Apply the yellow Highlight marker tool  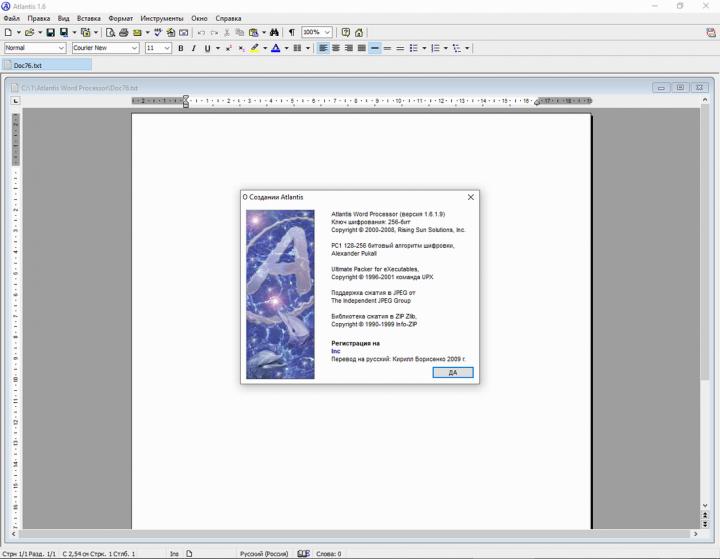pos(254,48)
